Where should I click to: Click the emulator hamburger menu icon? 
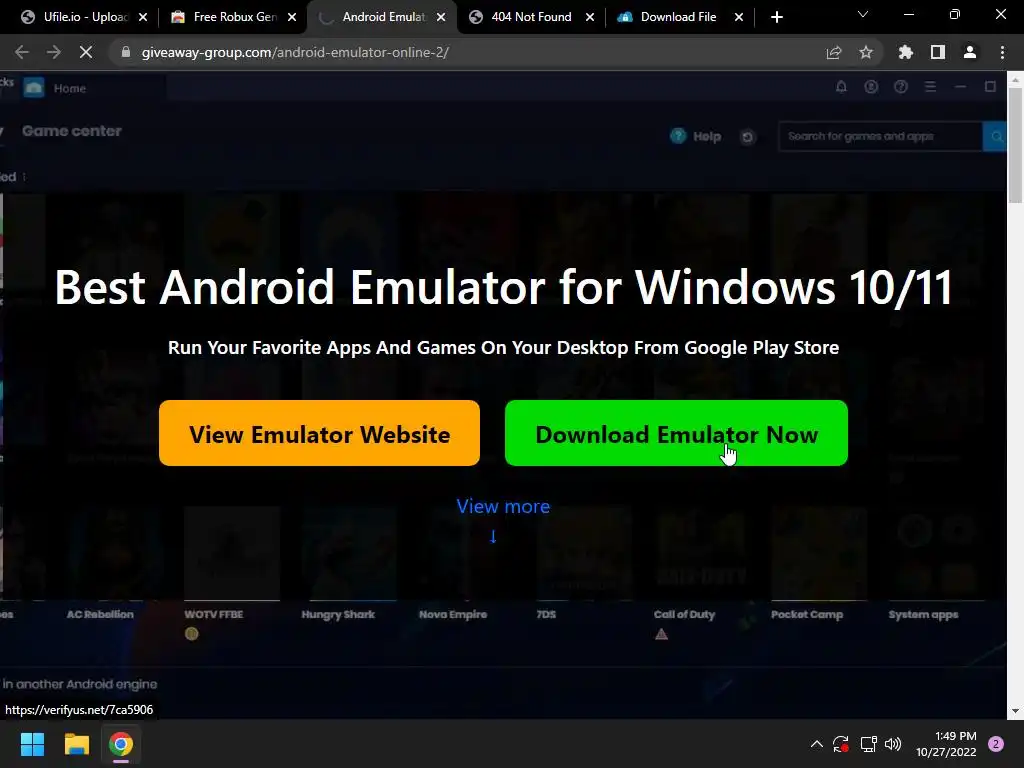coord(931,87)
